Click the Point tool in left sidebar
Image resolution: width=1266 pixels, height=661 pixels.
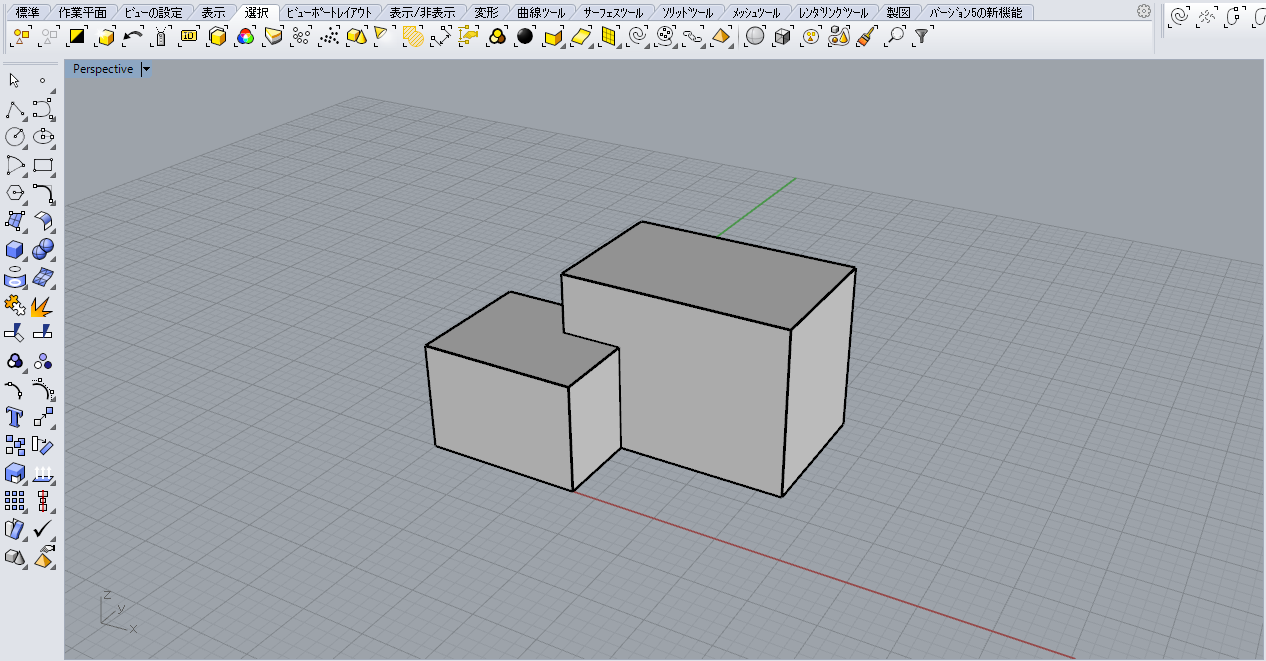pyautogui.click(x=43, y=81)
